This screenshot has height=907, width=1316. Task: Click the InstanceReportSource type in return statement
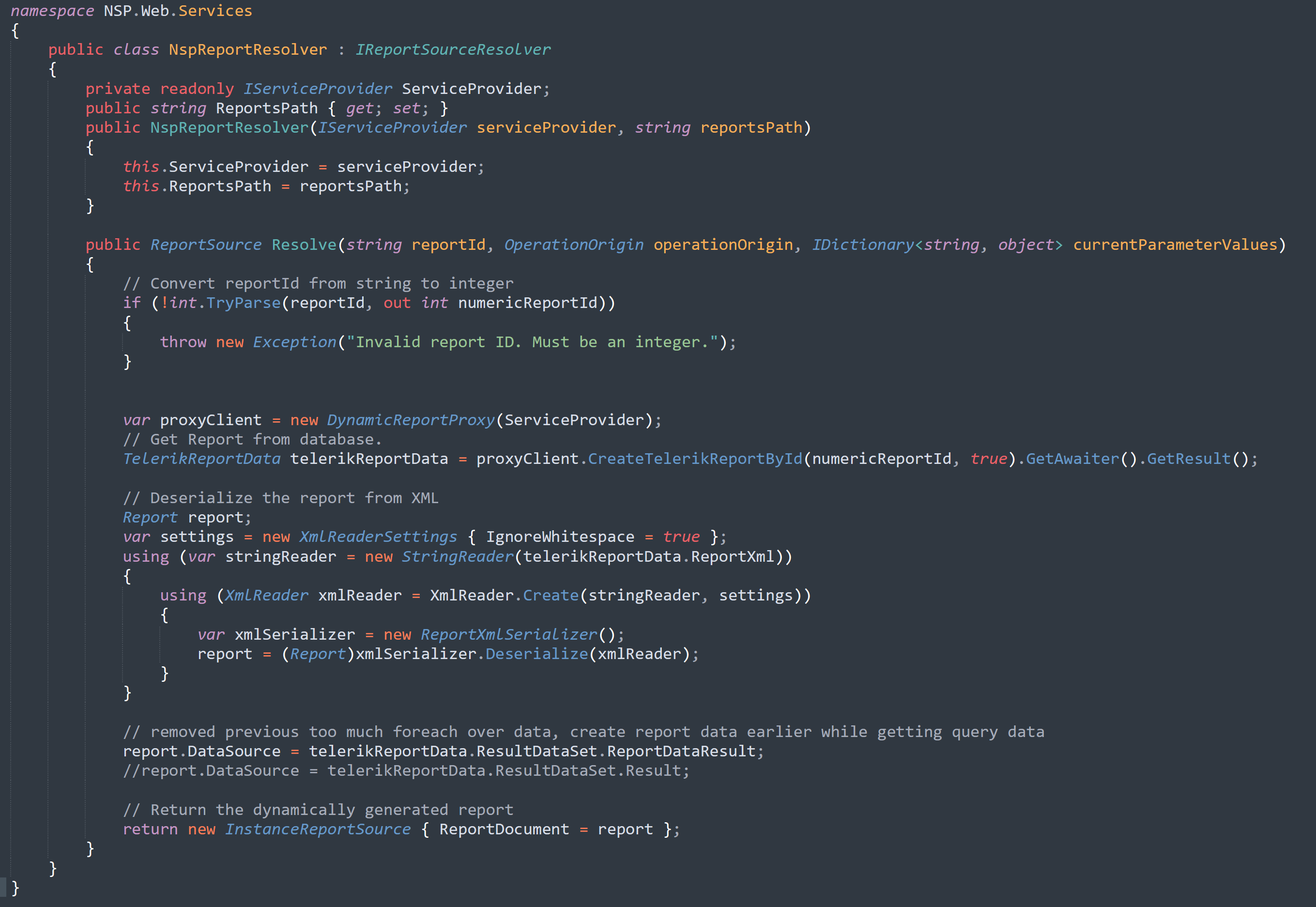[318, 829]
